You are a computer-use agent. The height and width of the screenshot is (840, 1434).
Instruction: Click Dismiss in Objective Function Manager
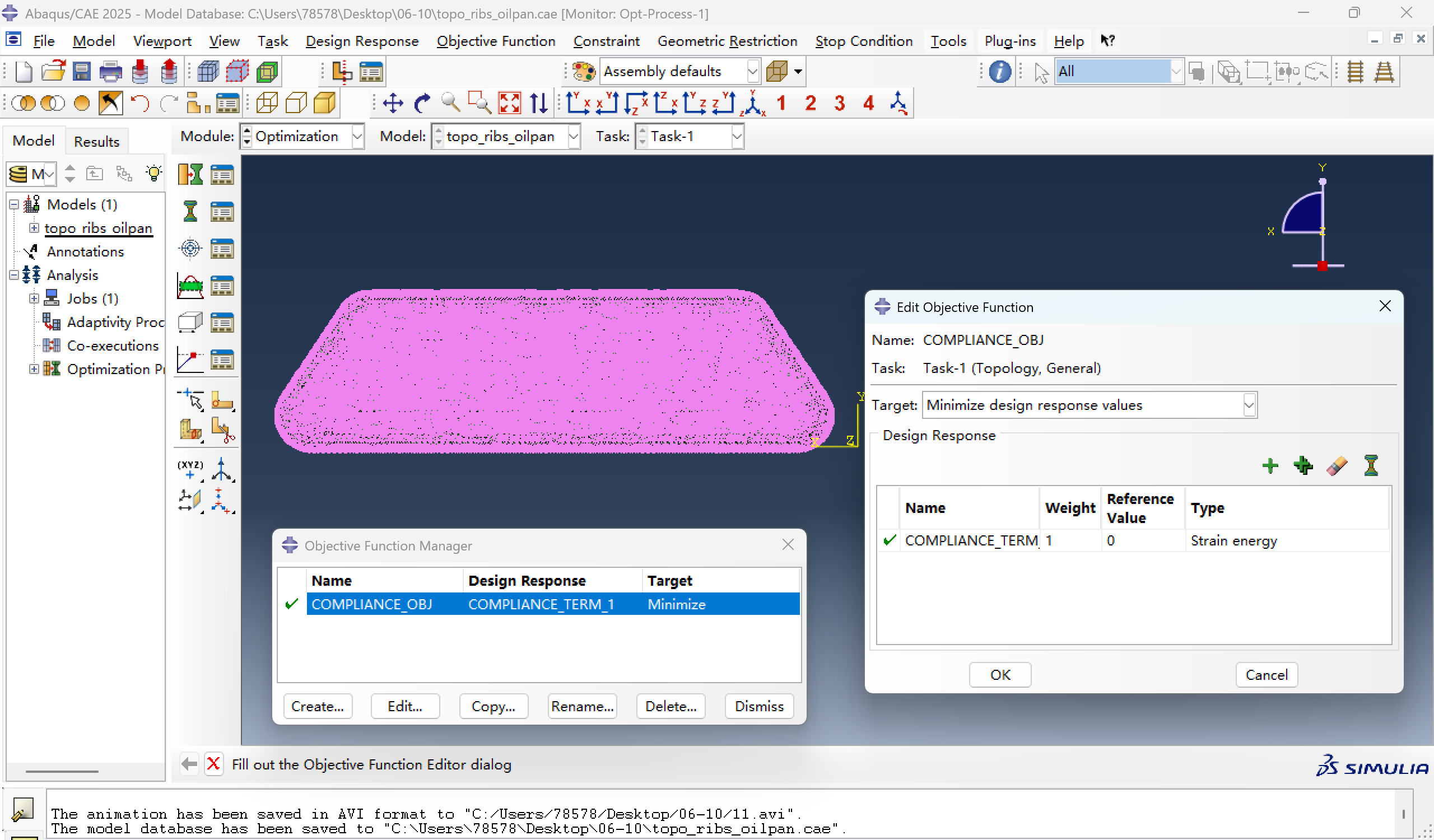759,706
